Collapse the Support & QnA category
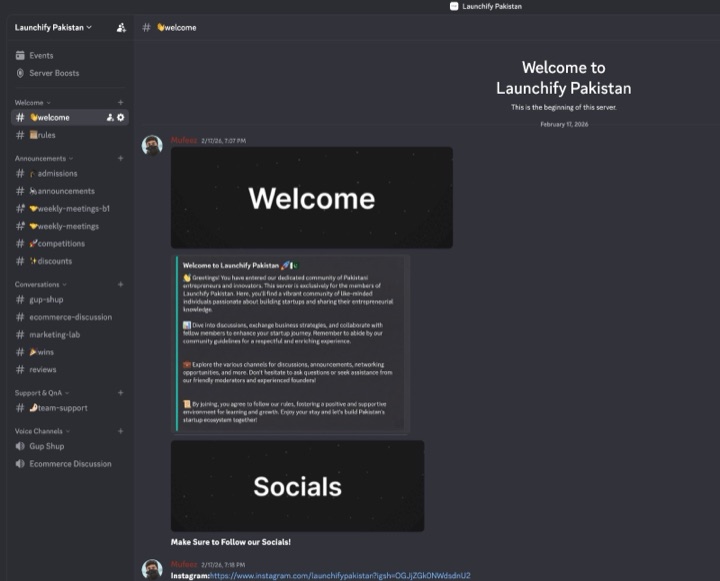 [x=42, y=393]
